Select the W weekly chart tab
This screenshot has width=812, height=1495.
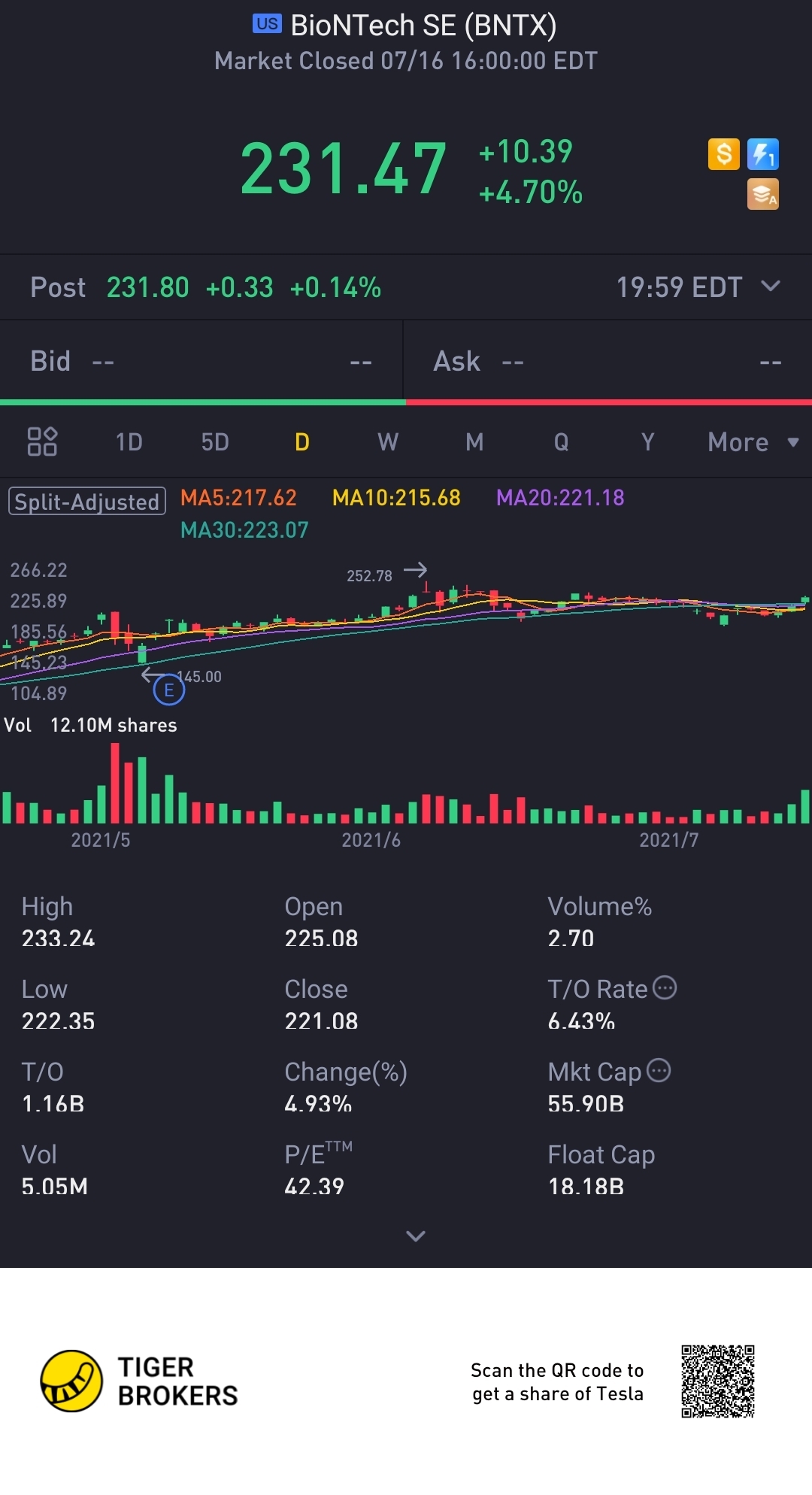(x=388, y=442)
